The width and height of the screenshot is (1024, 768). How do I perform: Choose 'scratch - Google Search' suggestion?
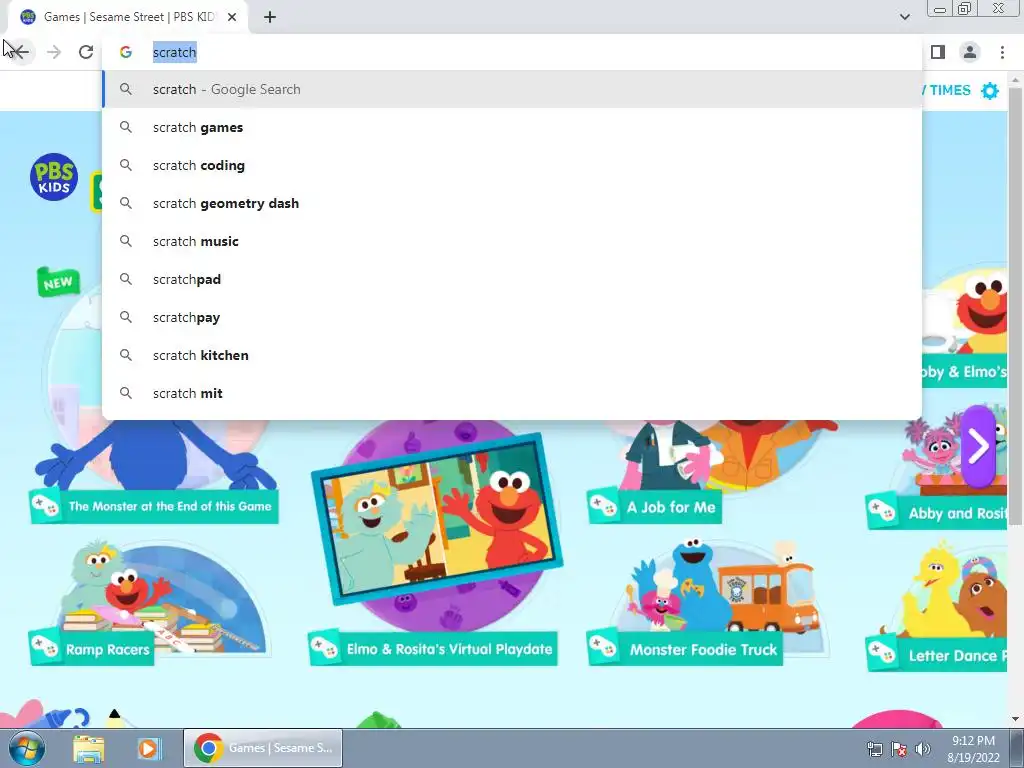[512, 89]
